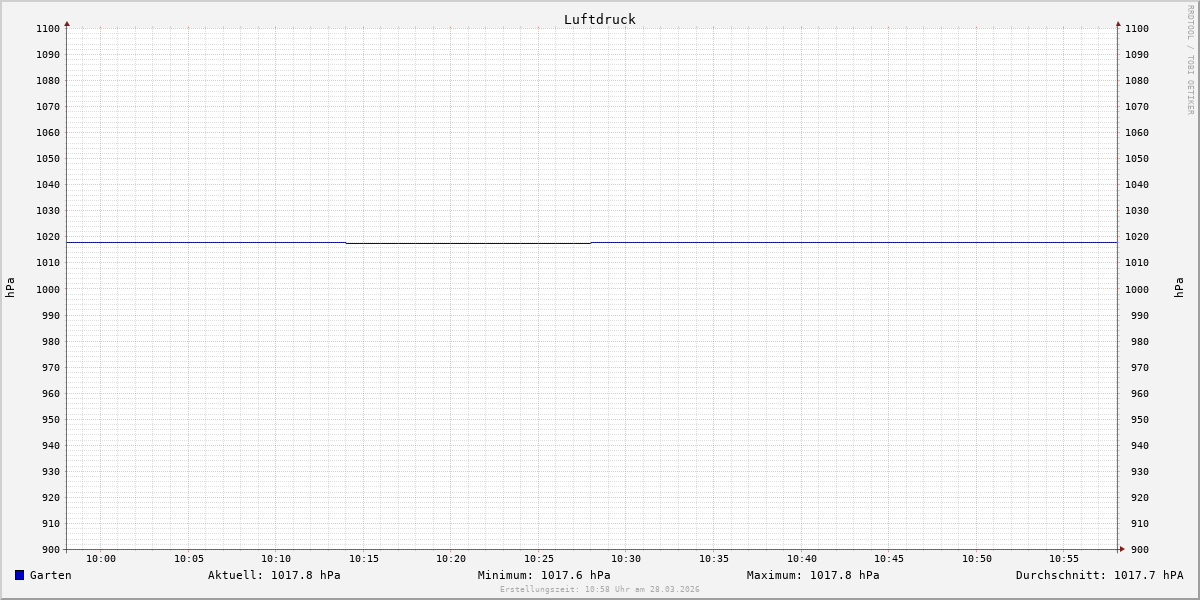Click the red arrow ending the x-axis

[1122, 548]
